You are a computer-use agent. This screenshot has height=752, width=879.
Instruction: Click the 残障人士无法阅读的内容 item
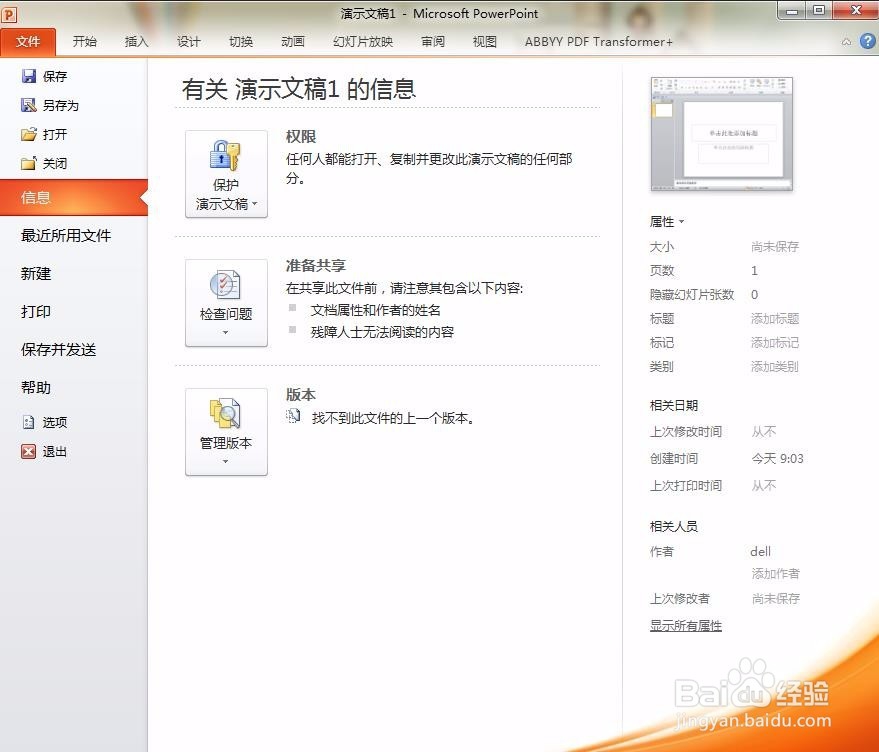(382, 332)
